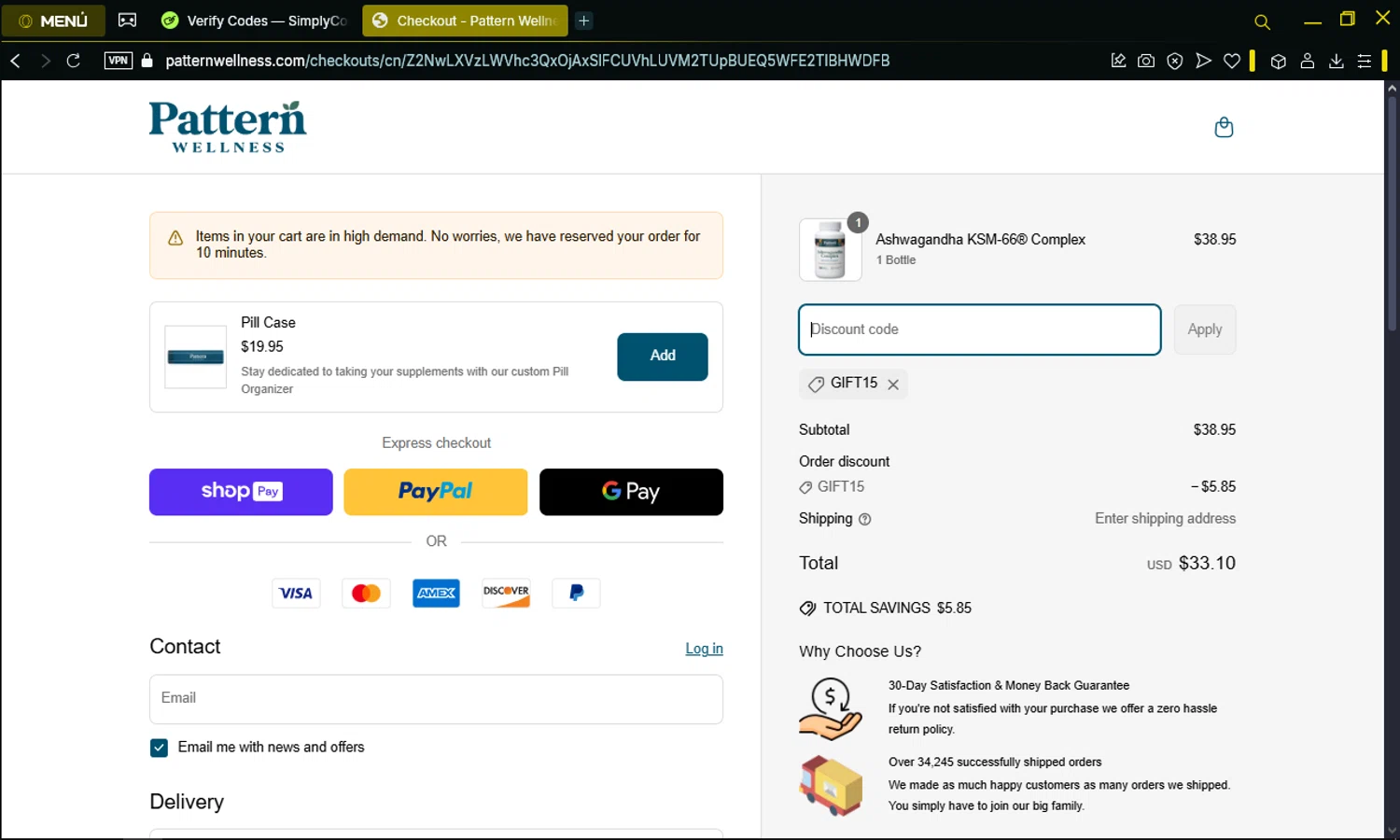Screen dimensions: 1400x840
Task: Check out using Google Pay
Action: (x=631, y=492)
